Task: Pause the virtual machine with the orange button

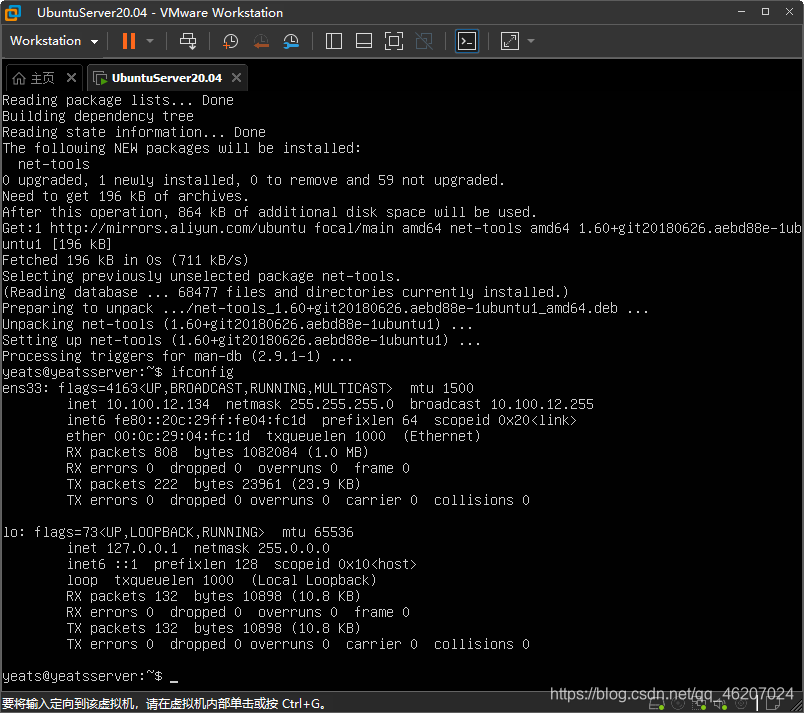Action: coord(129,41)
